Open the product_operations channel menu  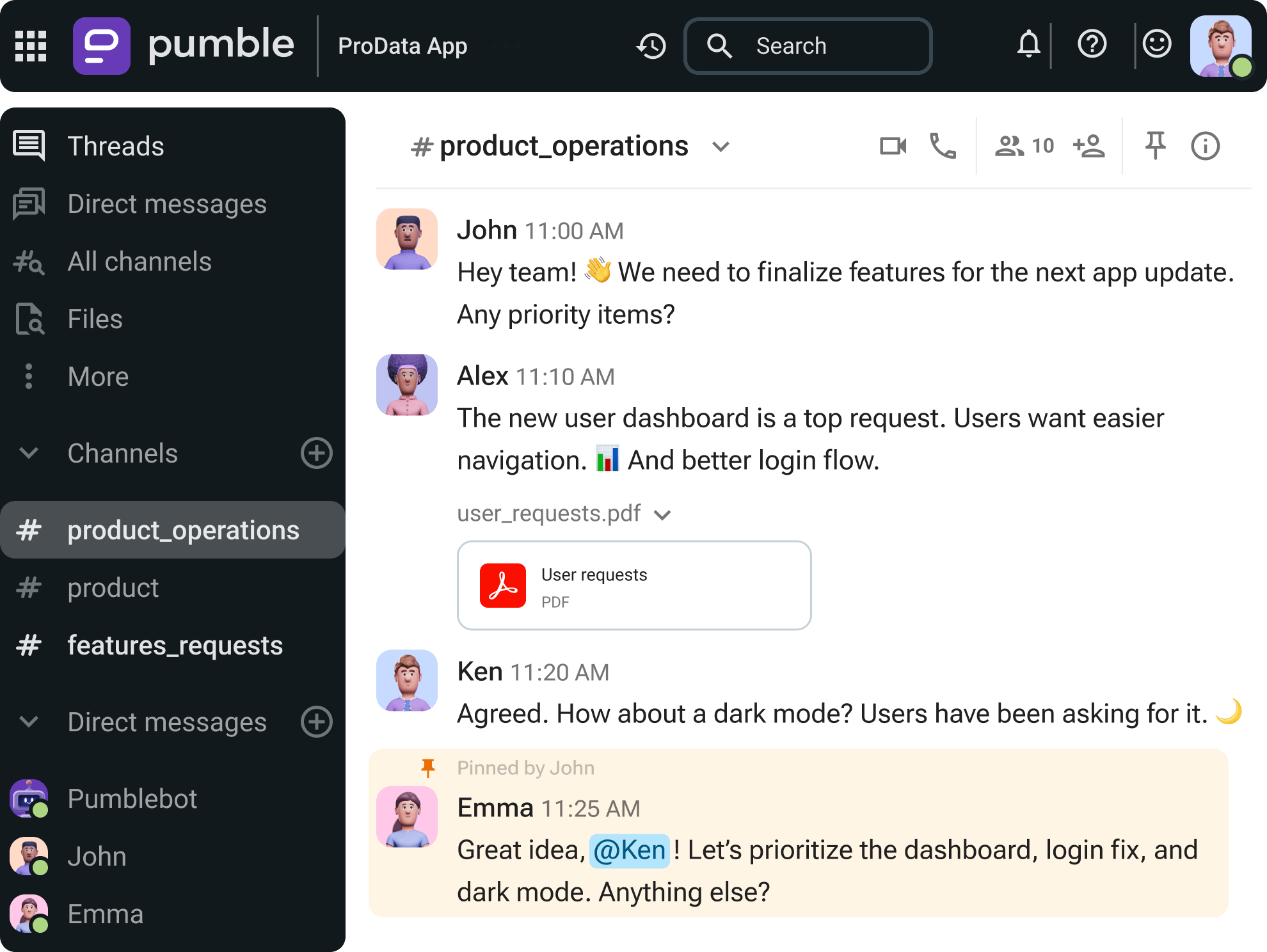coord(721,147)
